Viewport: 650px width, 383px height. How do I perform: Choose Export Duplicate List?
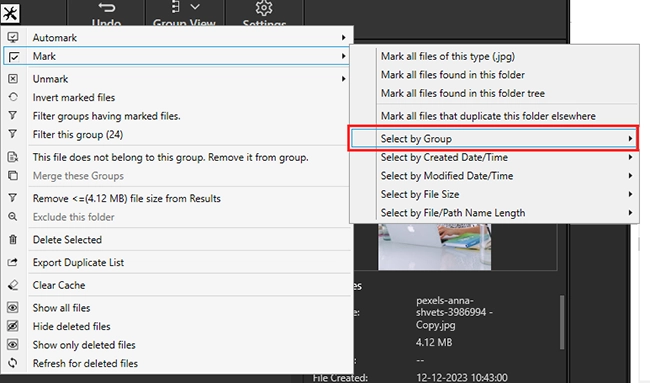point(177,262)
